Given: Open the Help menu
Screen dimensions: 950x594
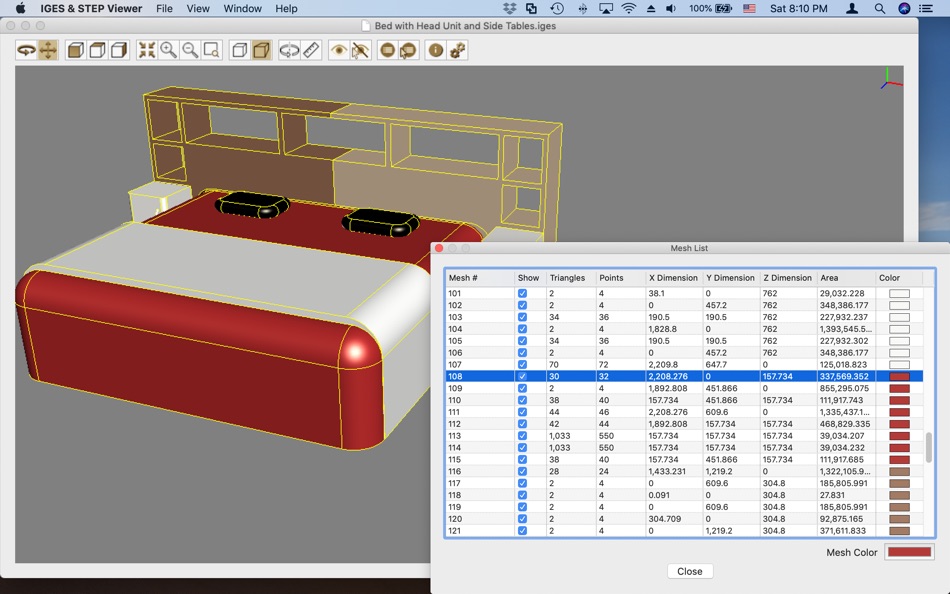Looking at the screenshot, I should (x=286, y=8).
